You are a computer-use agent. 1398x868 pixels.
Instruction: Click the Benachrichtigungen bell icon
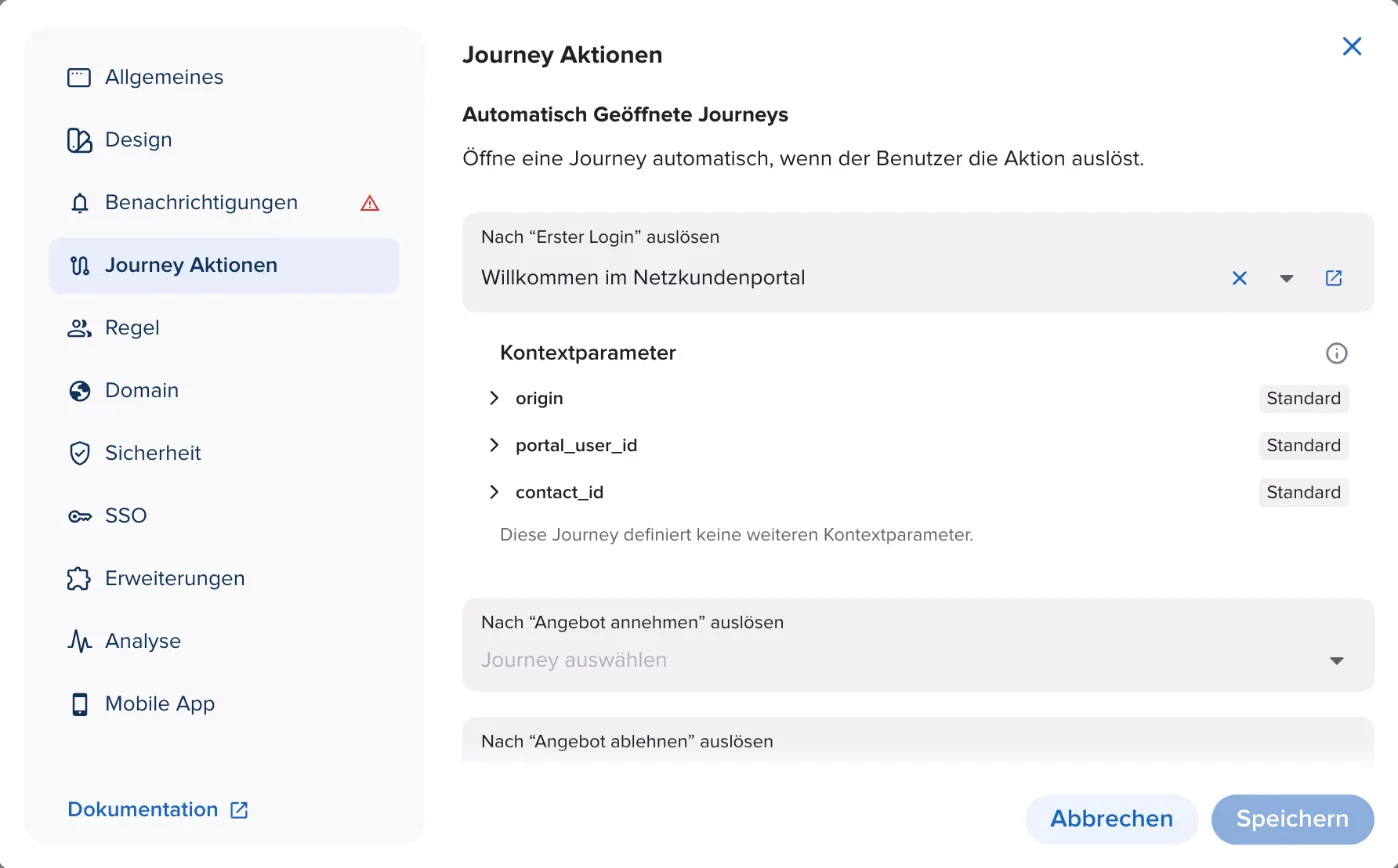79,203
